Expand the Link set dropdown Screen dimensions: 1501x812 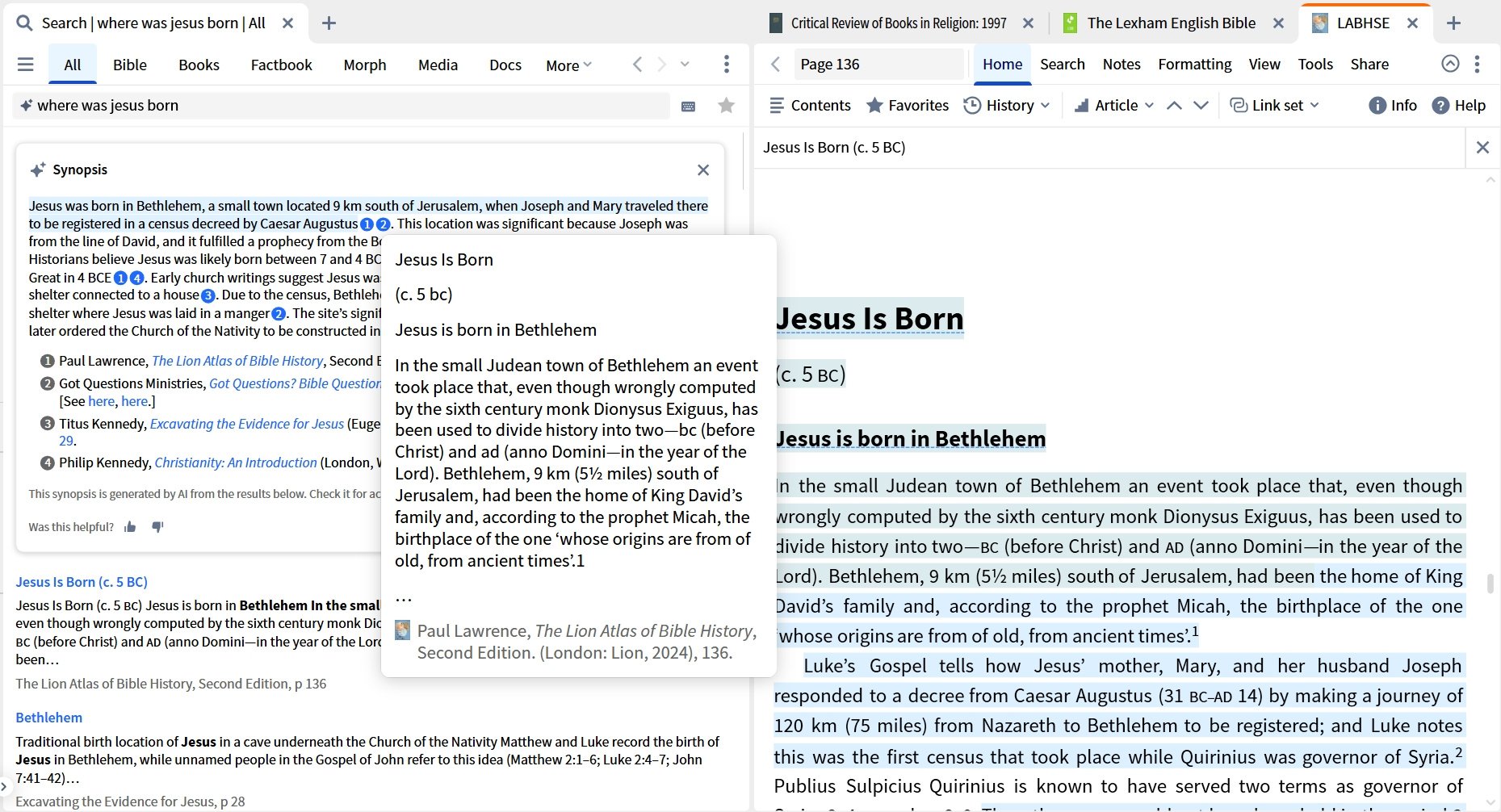pos(1274,106)
